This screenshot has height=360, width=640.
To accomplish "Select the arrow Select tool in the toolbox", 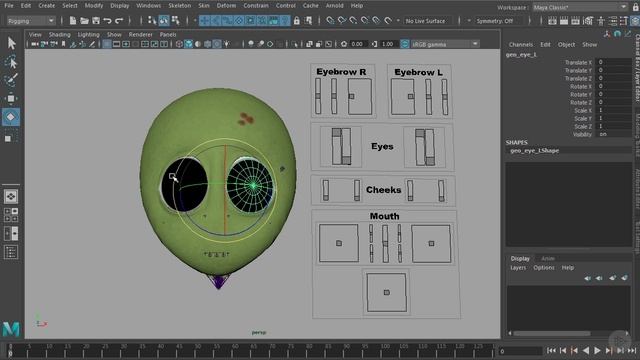I will (11, 43).
